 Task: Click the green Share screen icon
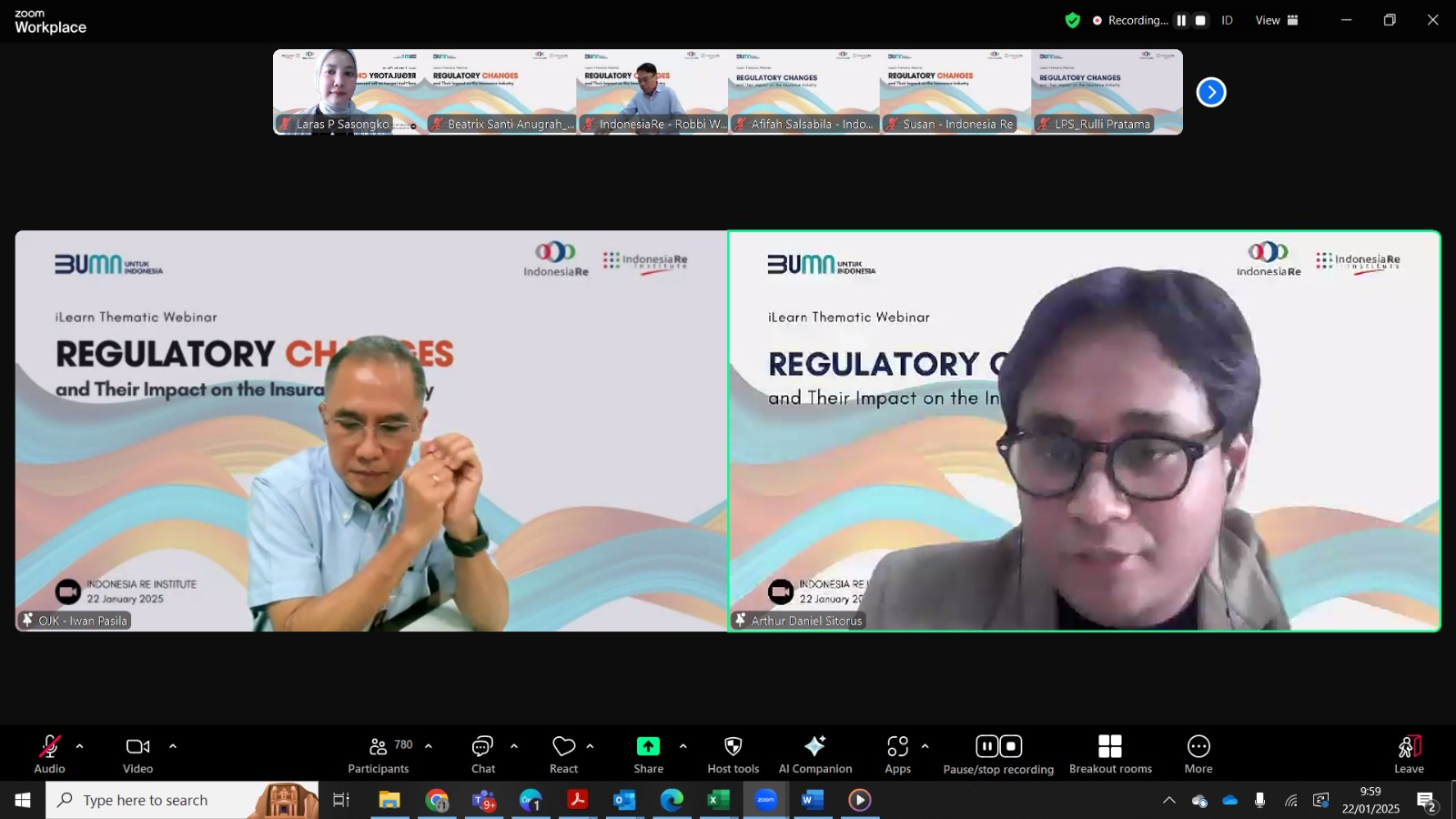tap(648, 746)
